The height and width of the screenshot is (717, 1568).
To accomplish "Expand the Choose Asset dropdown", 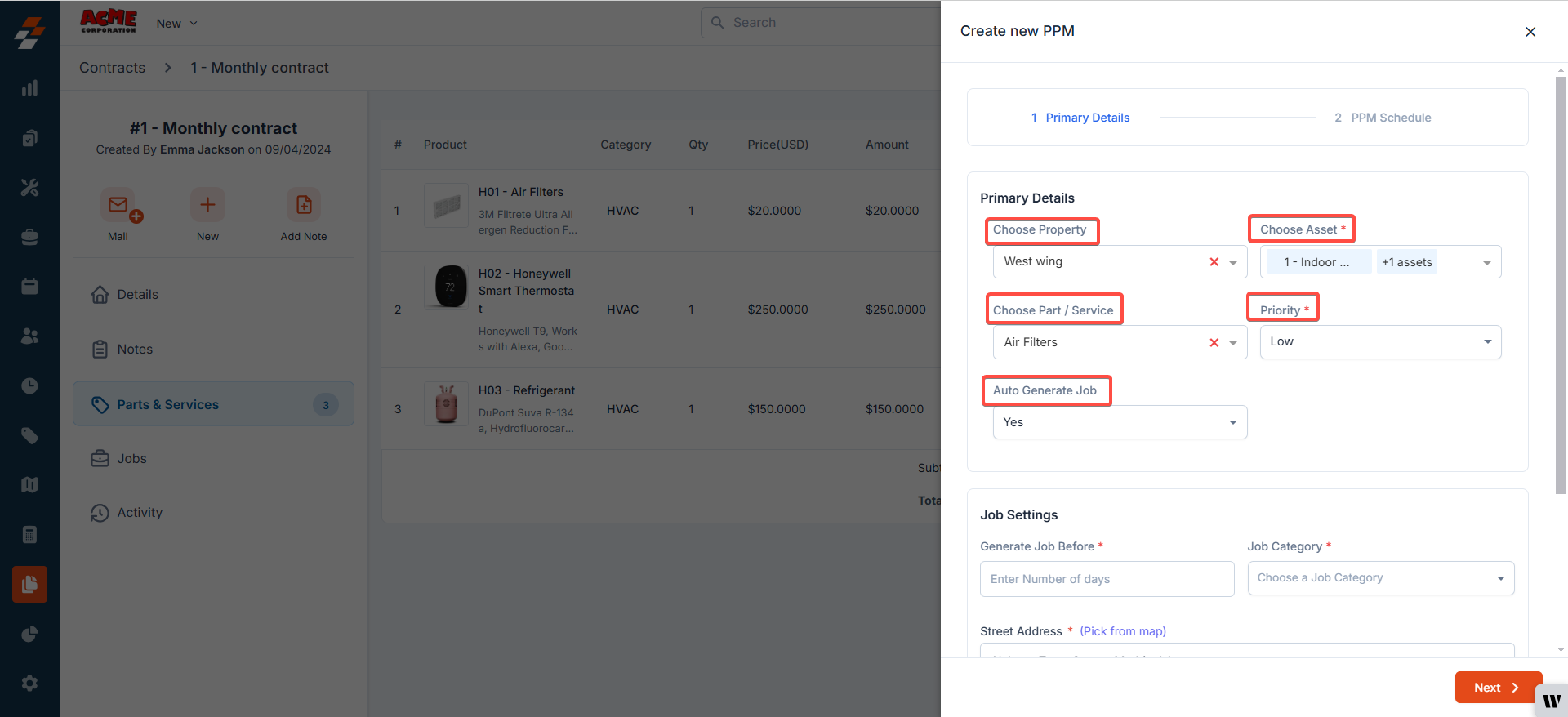I will coord(1486,262).
